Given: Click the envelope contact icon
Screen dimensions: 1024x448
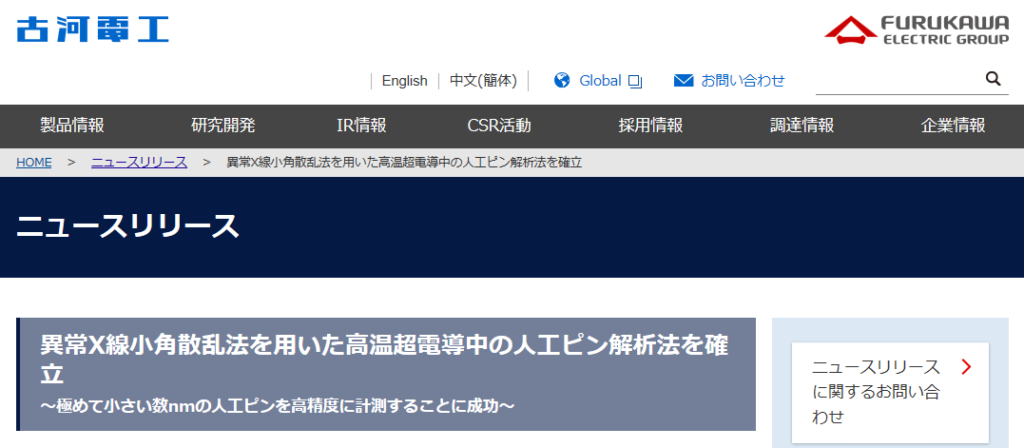Looking at the screenshot, I should [x=683, y=80].
